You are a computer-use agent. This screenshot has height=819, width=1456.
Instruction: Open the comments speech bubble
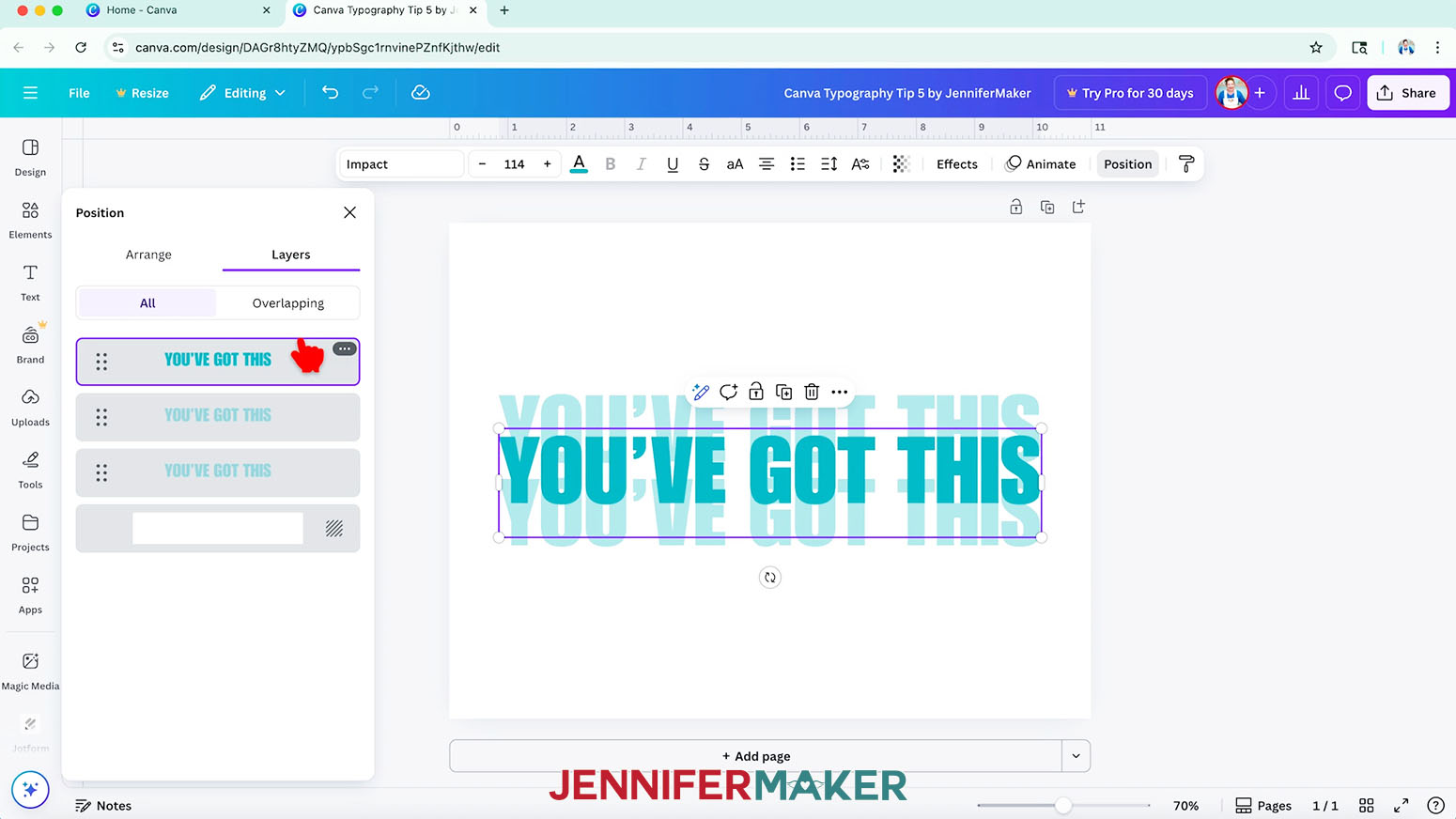click(1342, 93)
